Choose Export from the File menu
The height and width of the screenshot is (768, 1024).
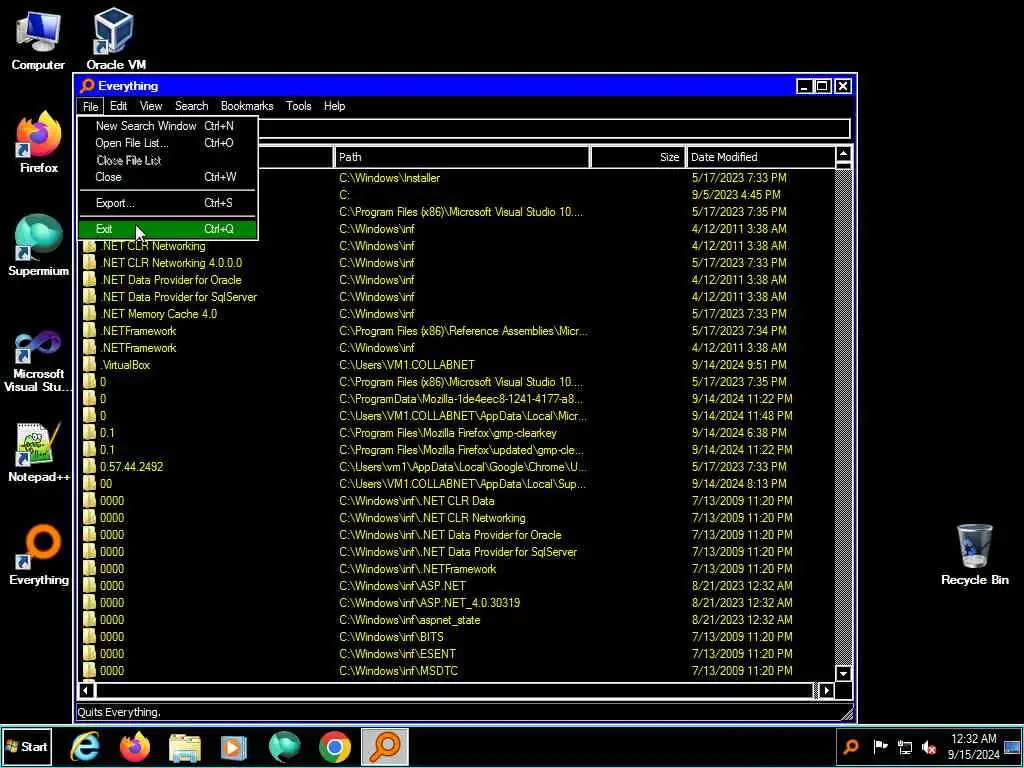click(x=168, y=202)
